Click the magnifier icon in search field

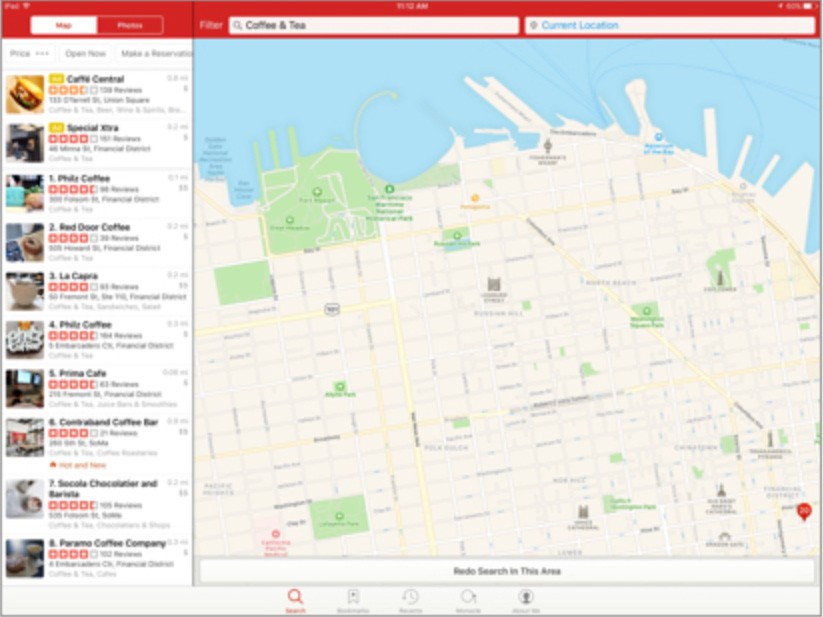pos(237,25)
